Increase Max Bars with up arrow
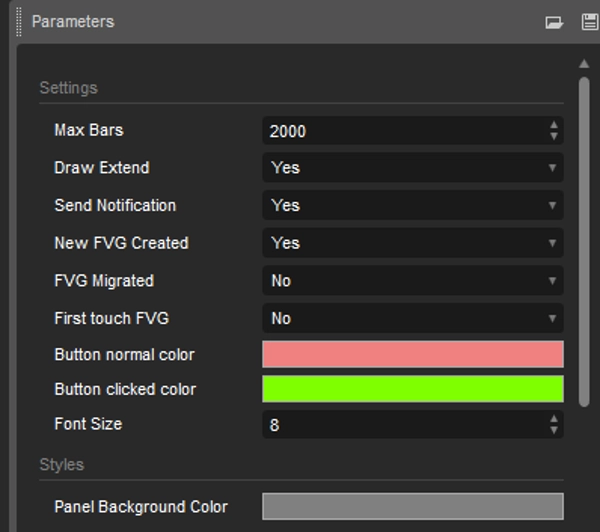This screenshot has height=532, width=600. (x=553, y=125)
